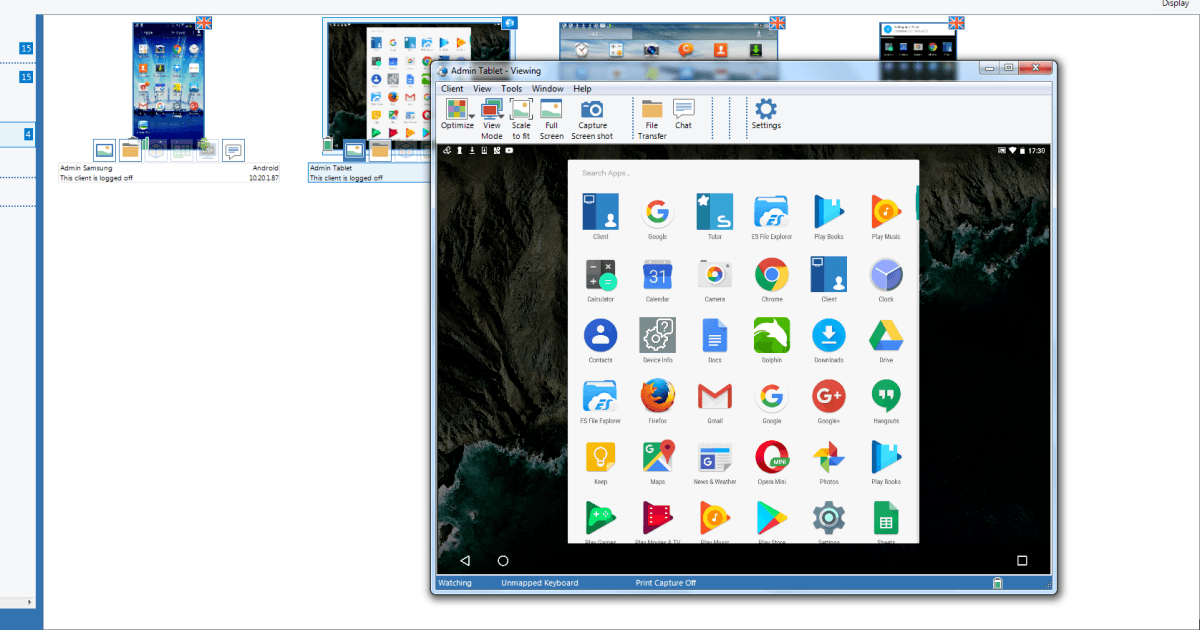Click the Optimize color grid button

pos(457,108)
